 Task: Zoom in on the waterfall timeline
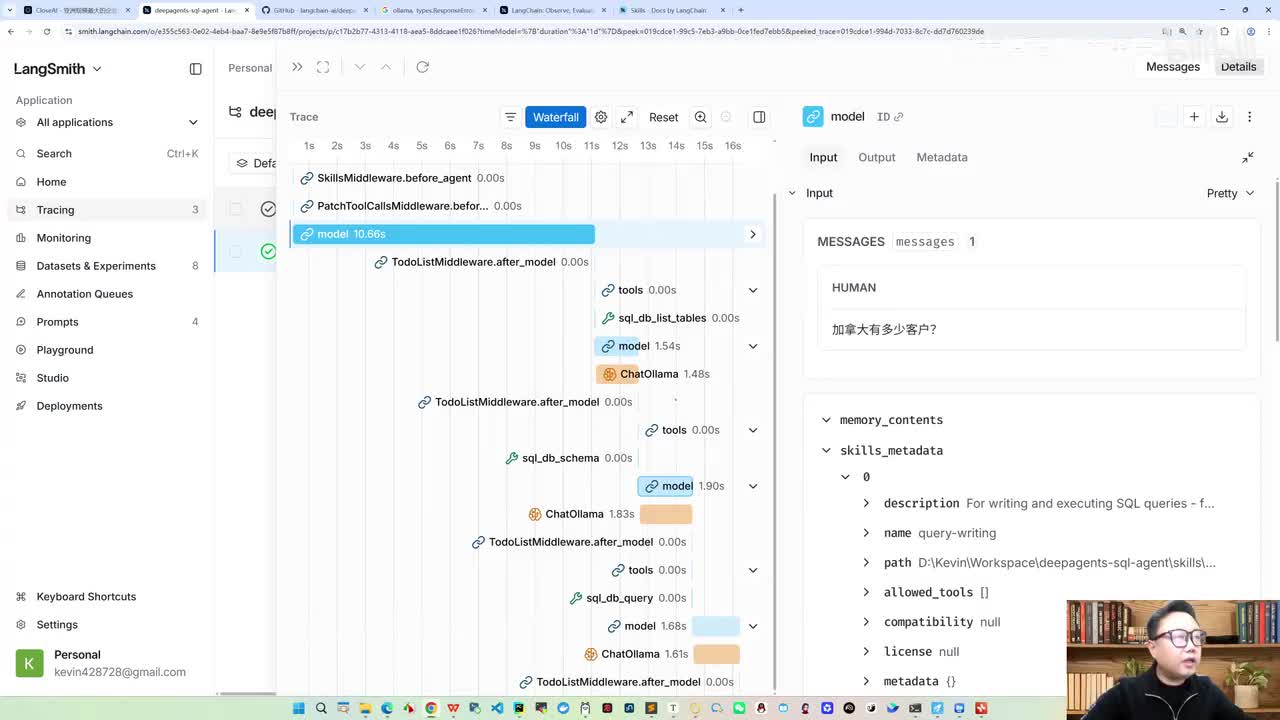coord(700,117)
